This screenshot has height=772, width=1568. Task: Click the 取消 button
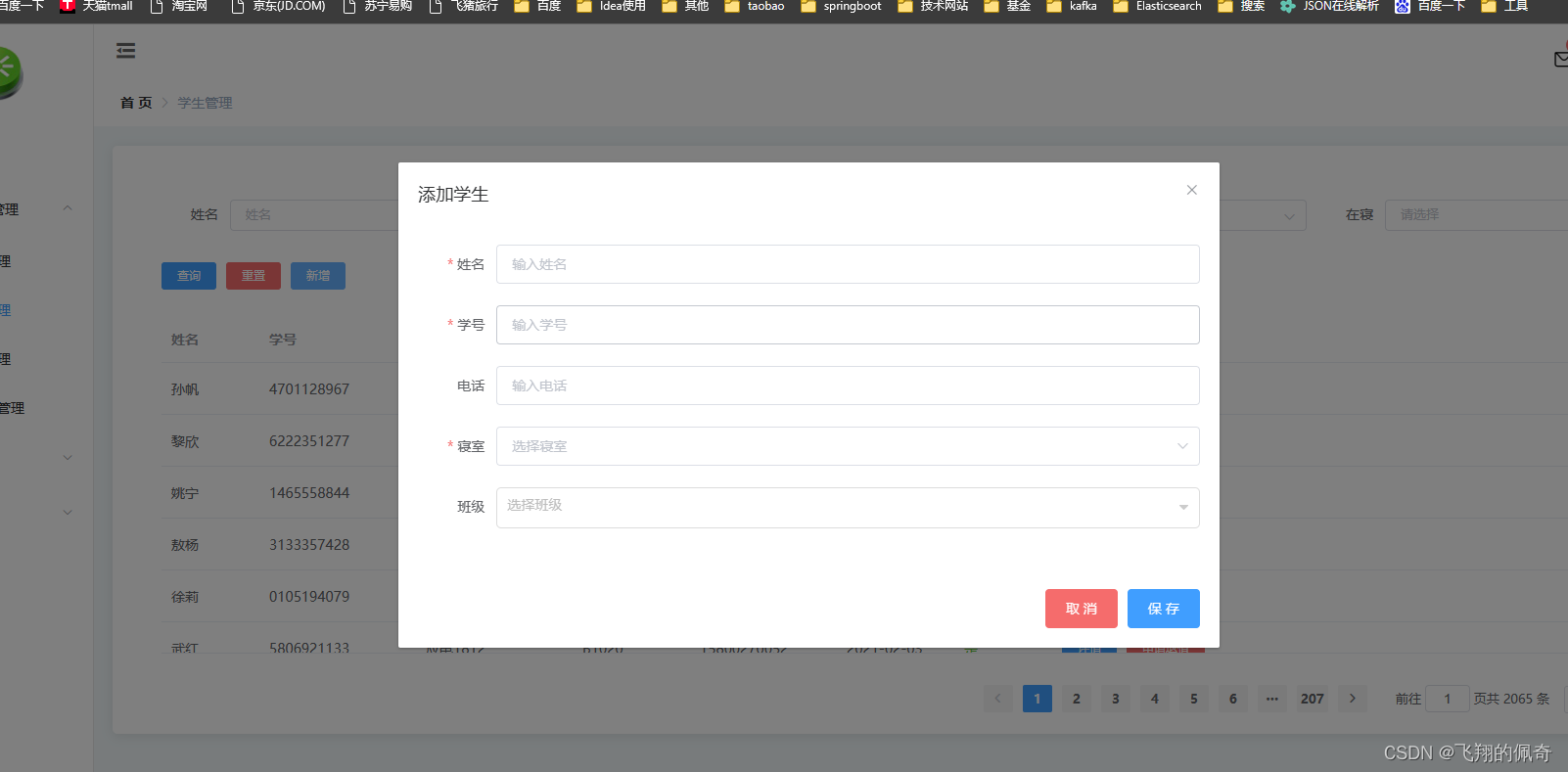[x=1082, y=609]
